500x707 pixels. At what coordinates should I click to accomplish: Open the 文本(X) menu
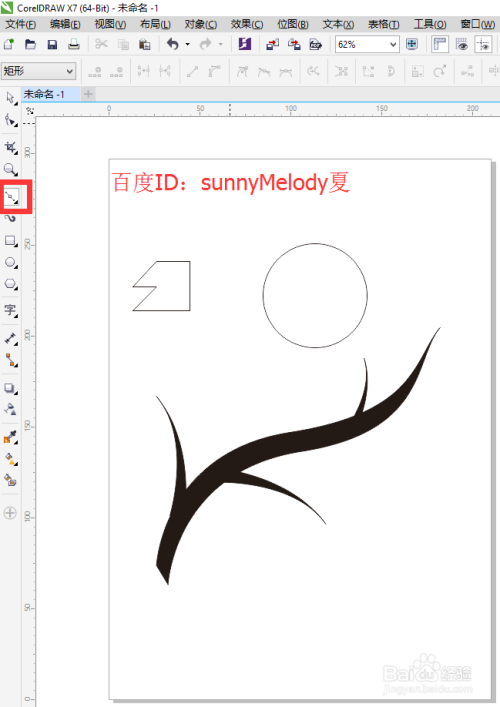click(x=338, y=24)
